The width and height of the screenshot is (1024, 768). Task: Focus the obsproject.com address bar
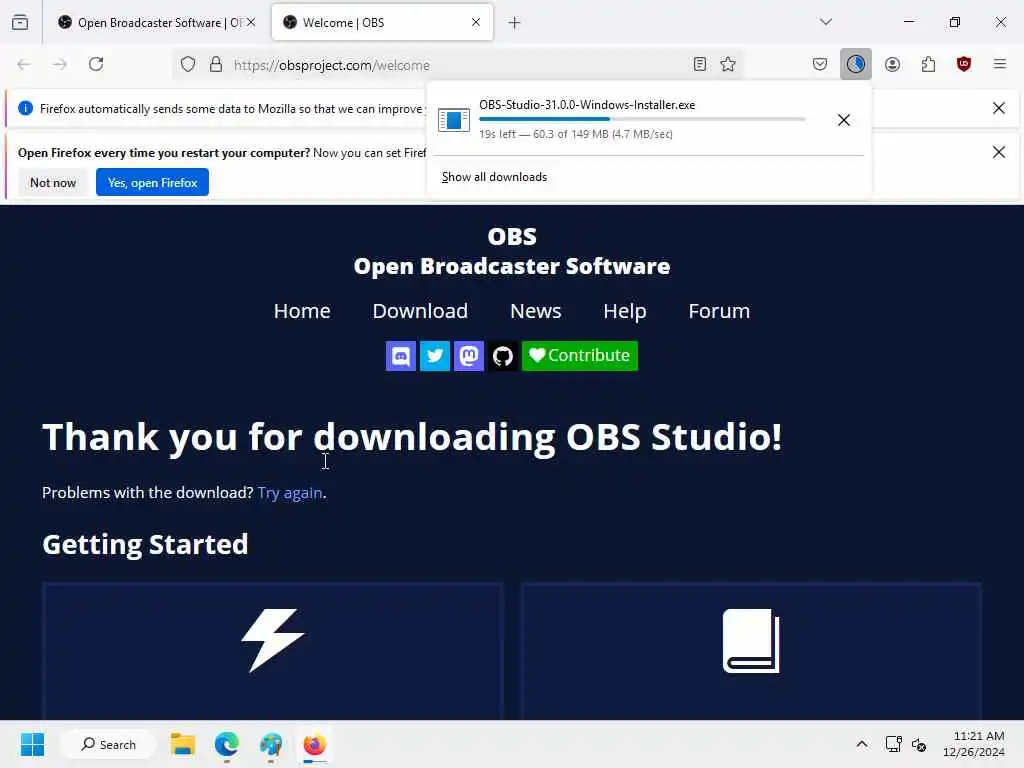(457, 65)
